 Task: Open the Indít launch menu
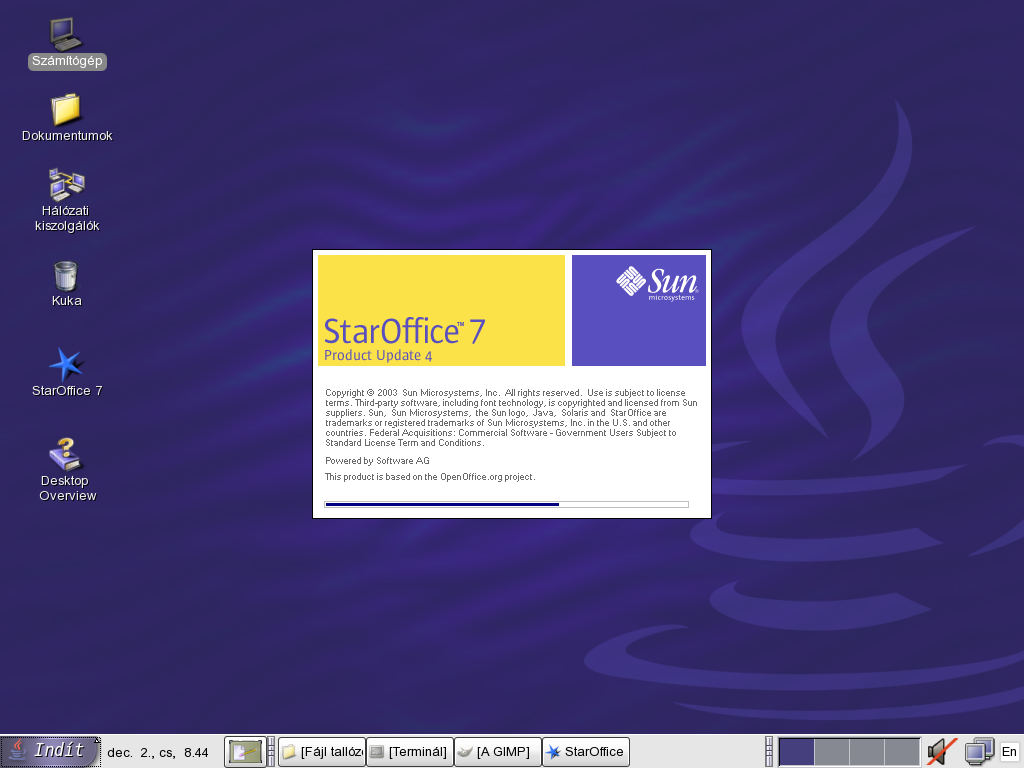[x=50, y=751]
